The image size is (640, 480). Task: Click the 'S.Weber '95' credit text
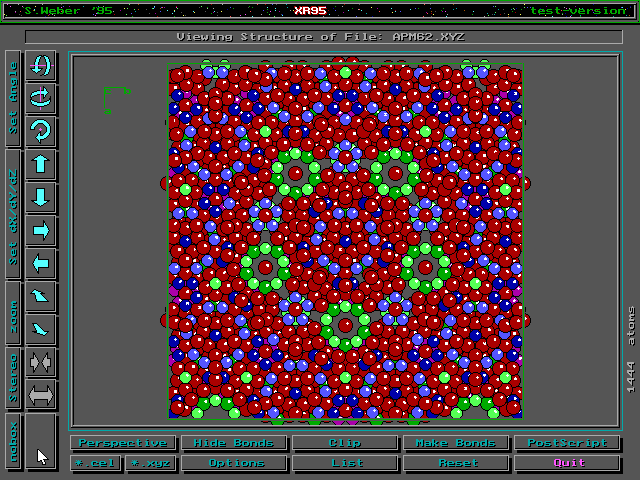point(69,11)
